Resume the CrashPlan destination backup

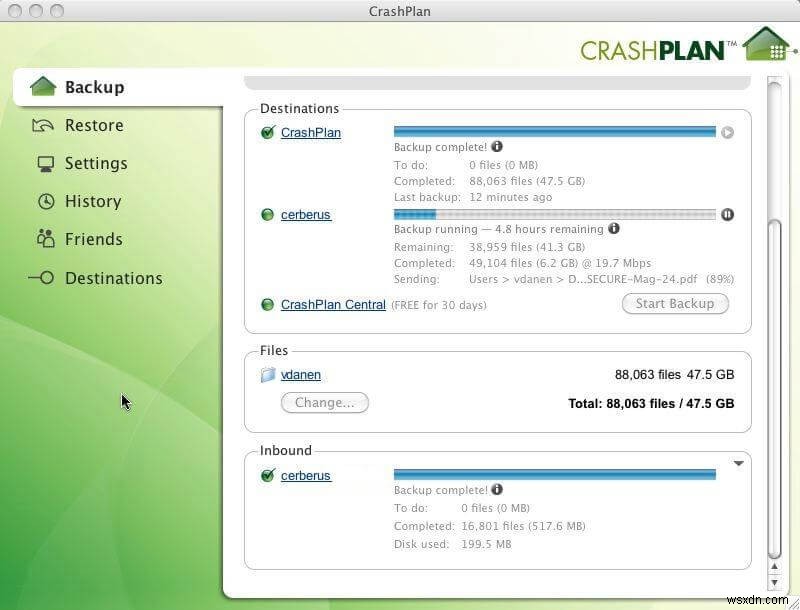tap(728, 131)
